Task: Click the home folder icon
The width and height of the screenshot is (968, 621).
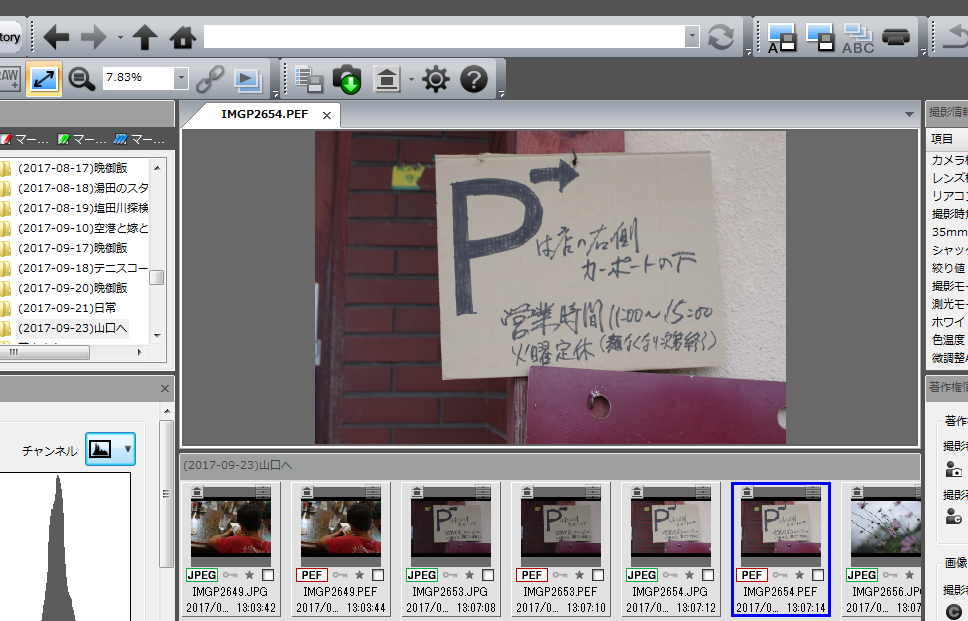Action: (182, 38)
